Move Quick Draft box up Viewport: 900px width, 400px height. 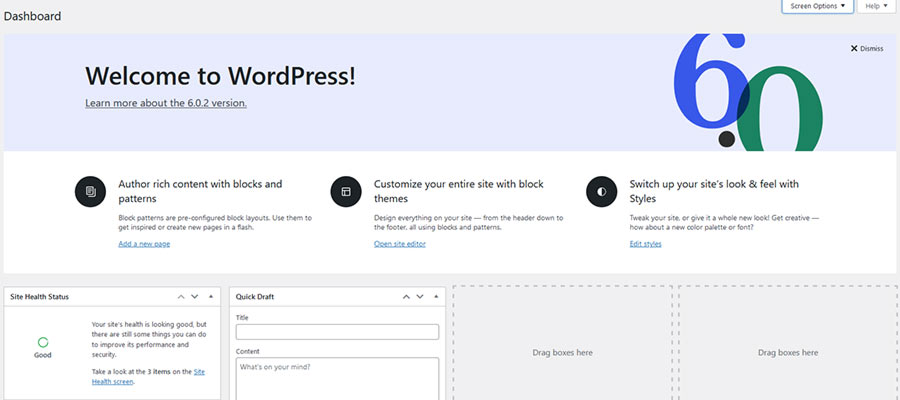[x=405, y=297]
